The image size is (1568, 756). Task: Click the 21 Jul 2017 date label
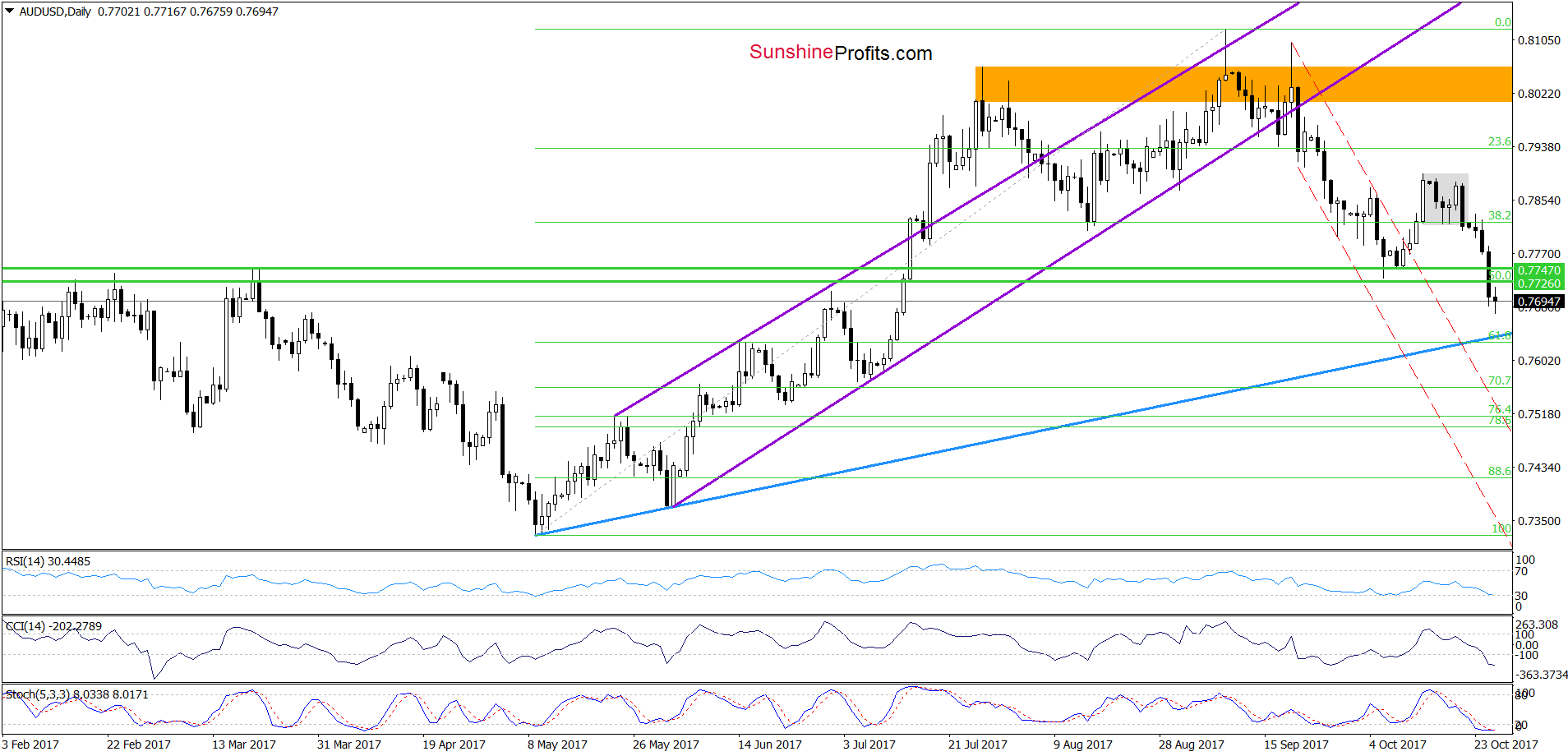(x=978, y=744)
